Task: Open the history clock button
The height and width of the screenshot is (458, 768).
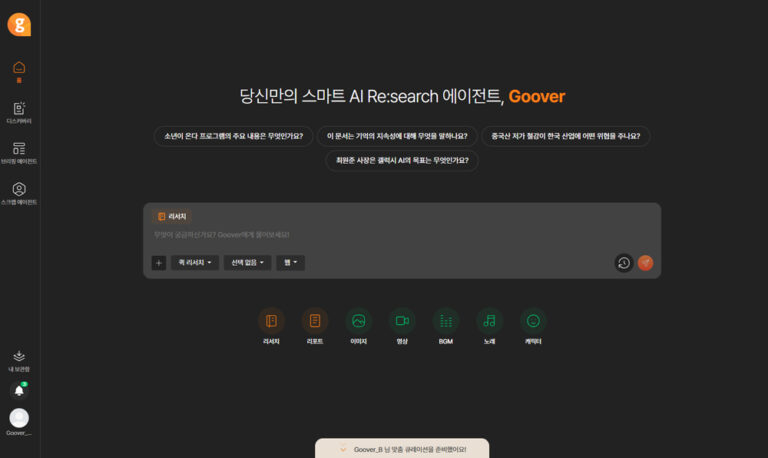Action: point(623,263)
